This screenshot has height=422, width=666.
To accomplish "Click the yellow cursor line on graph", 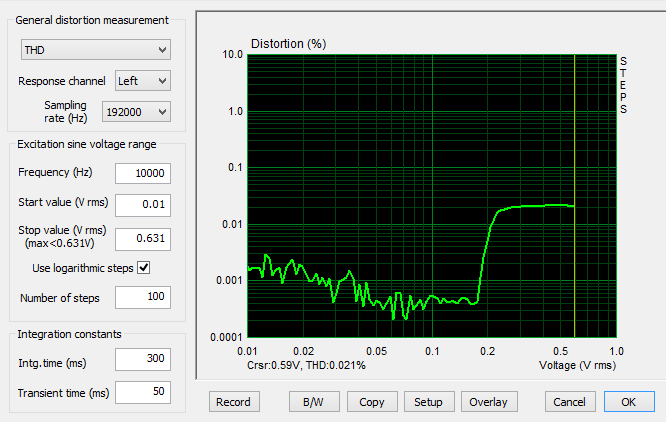I will tap(575, 195).
